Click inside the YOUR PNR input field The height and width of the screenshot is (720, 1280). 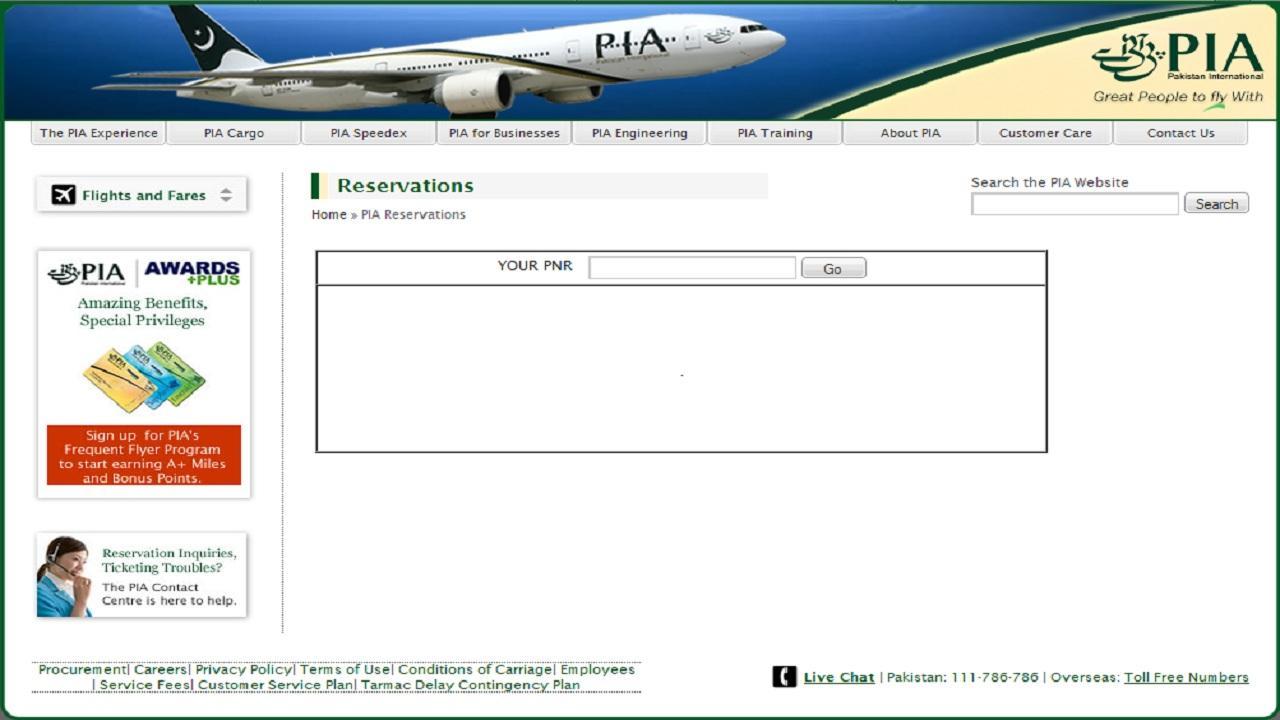tap(690, 266)
